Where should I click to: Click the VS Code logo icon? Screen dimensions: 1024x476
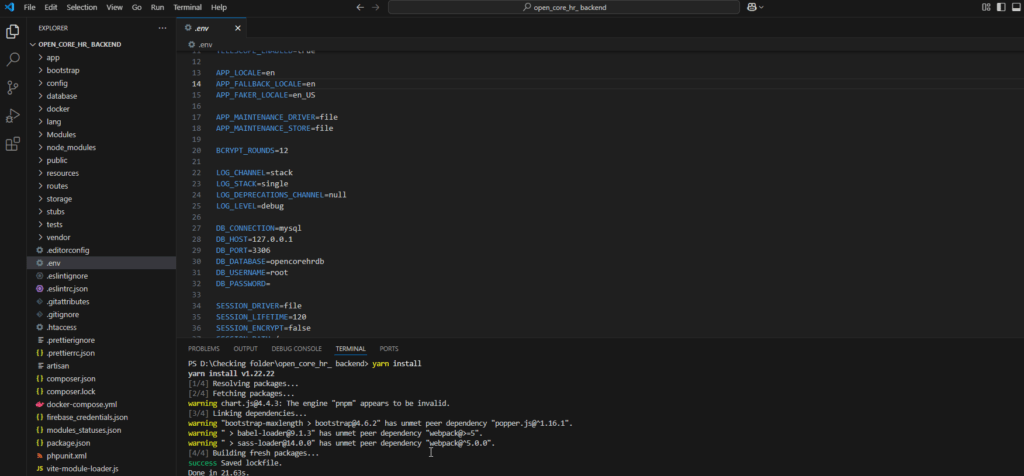tap(9, 7)
